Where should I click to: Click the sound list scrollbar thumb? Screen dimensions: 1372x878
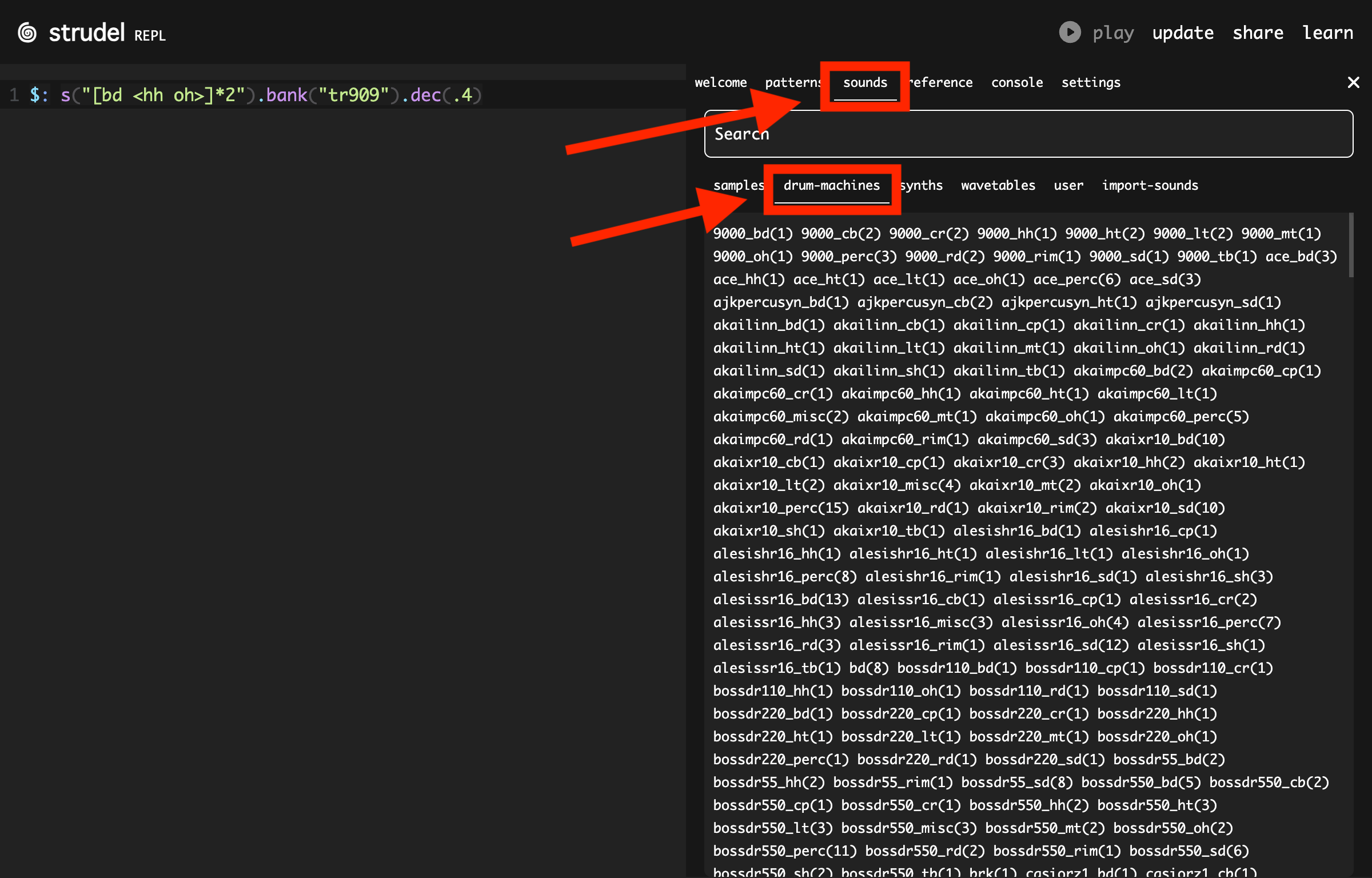tap(1351, 246)
